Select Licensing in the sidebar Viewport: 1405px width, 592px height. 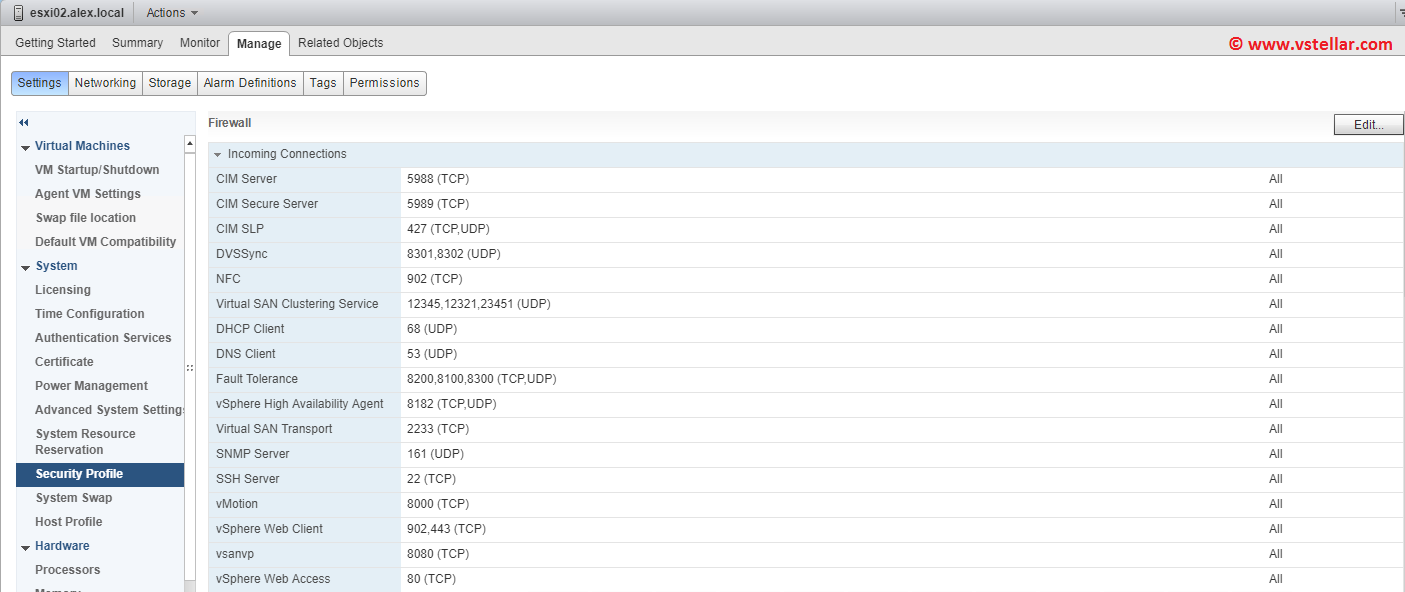coord(63,289)
